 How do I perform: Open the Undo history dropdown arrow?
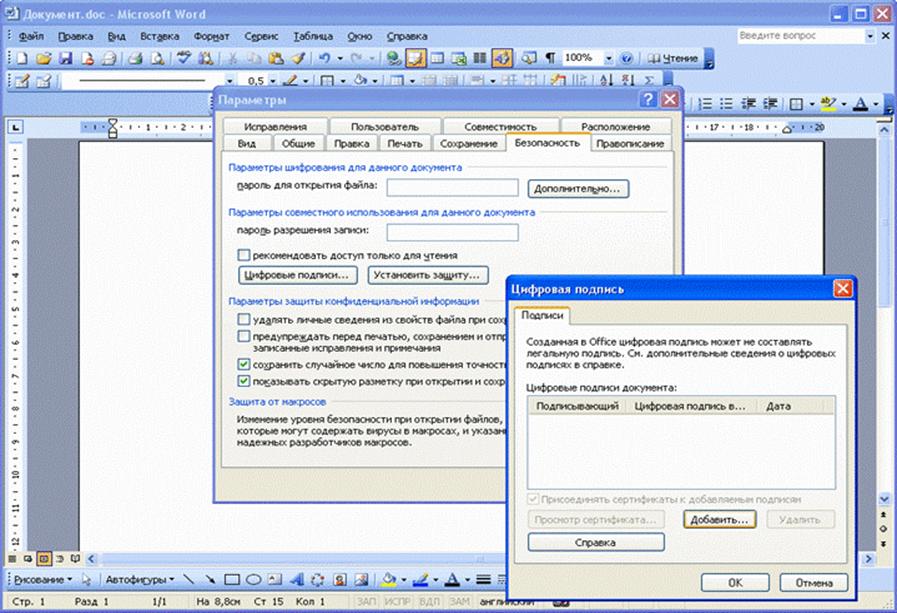(x=339, y=58)
